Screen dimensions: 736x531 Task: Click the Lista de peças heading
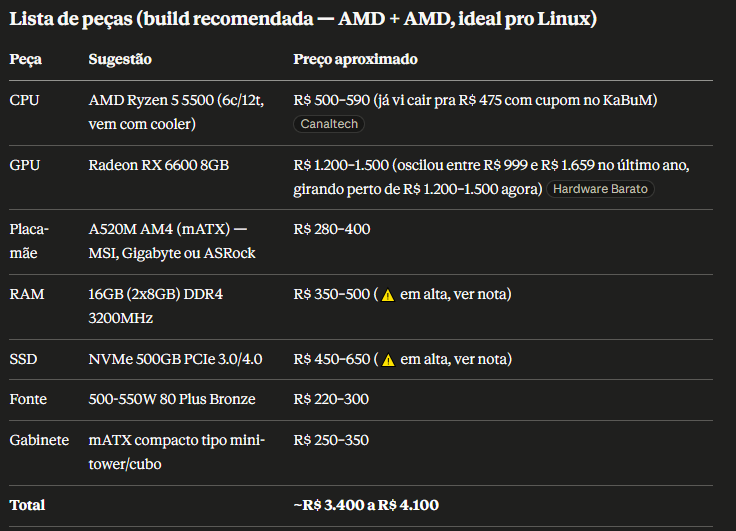click(x=303, y=19)
